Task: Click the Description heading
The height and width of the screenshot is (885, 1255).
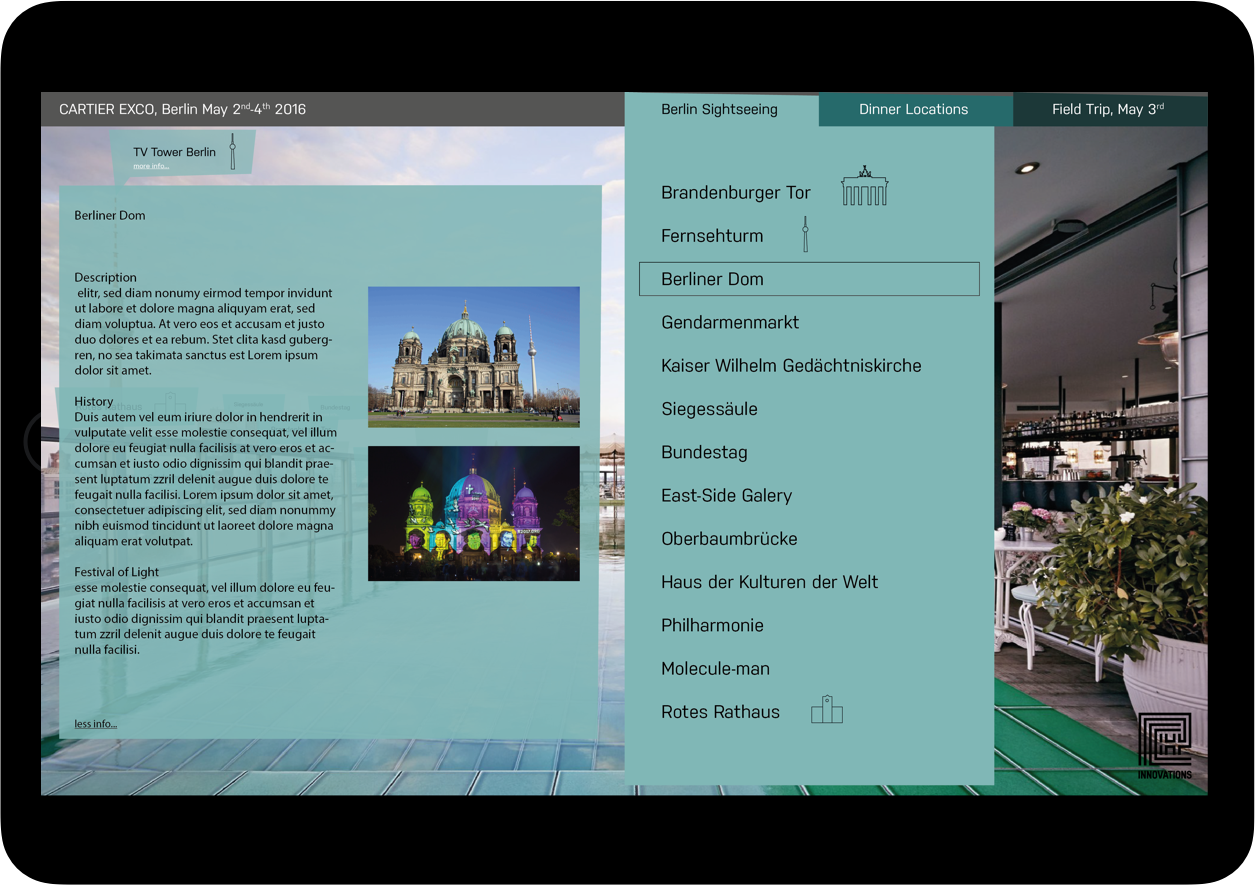Action: (x=105, y=277)
